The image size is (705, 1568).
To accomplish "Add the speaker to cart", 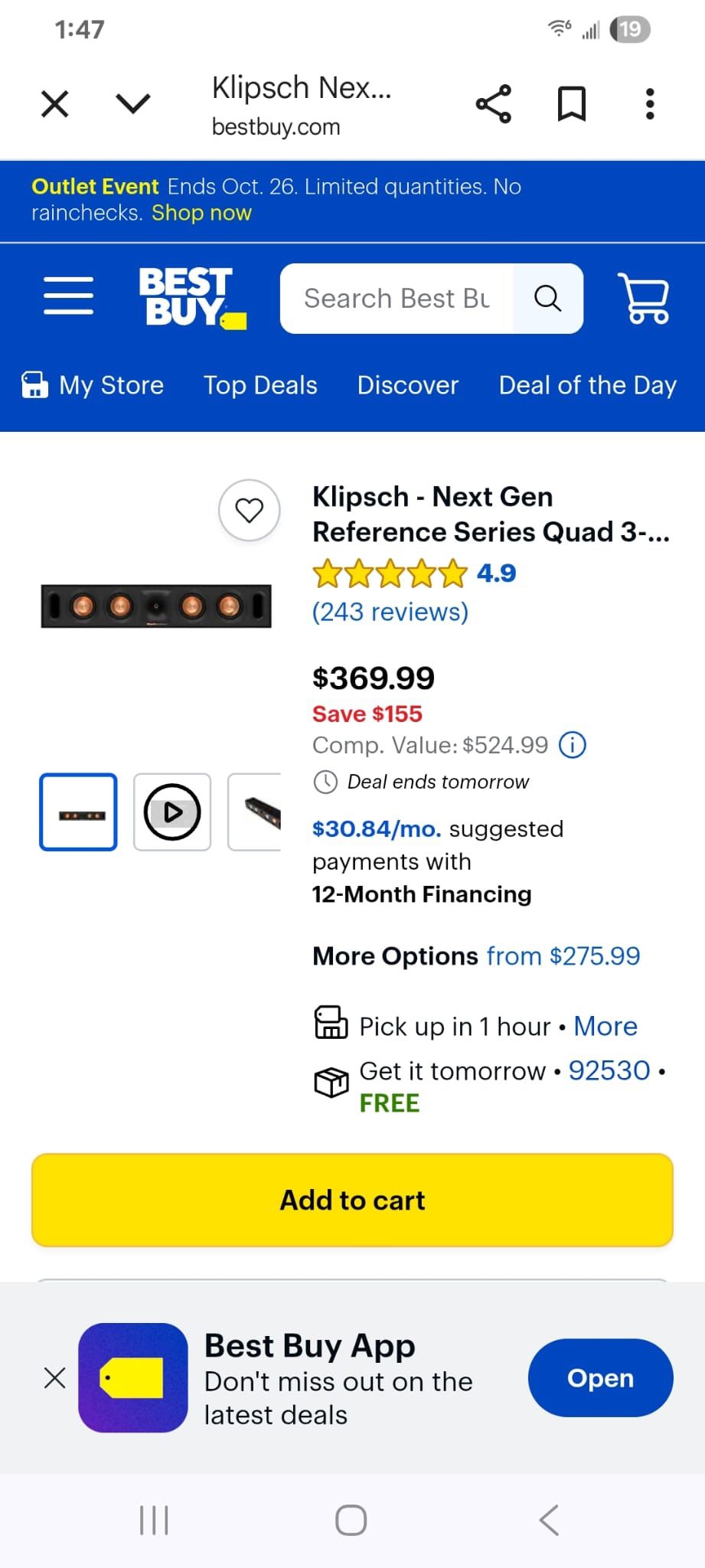I will click(x=352, y=1200).
